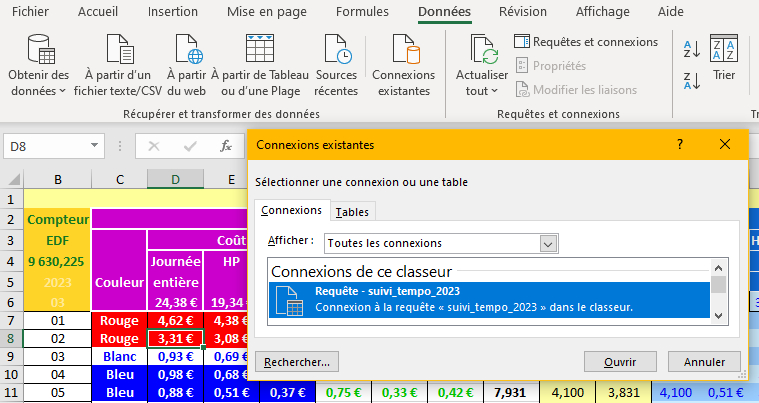The height and width of the screenshot is (403, 759).
Task: Click the Rechercher... button
Action: point(297,361)
